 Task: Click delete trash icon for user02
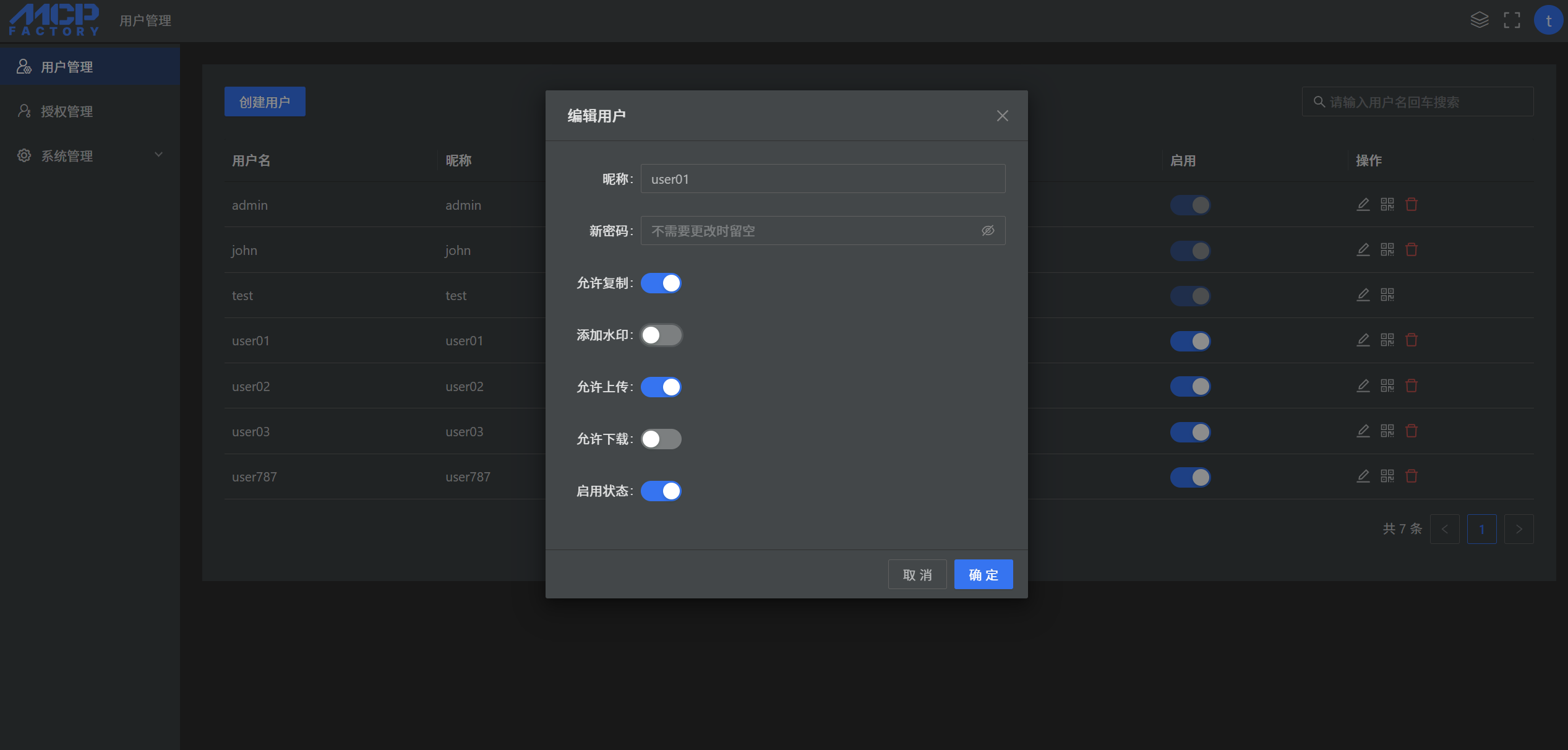(x=1411, y=386)
